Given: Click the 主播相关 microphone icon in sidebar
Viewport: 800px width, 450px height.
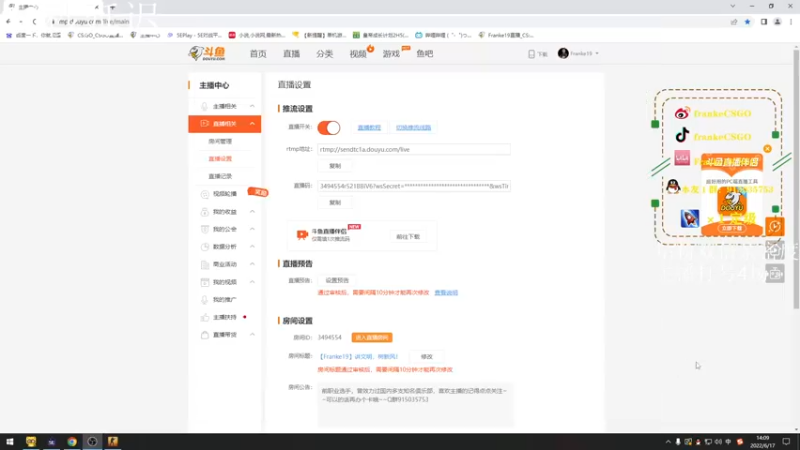Looking at the screenshot, I should 204,106.
